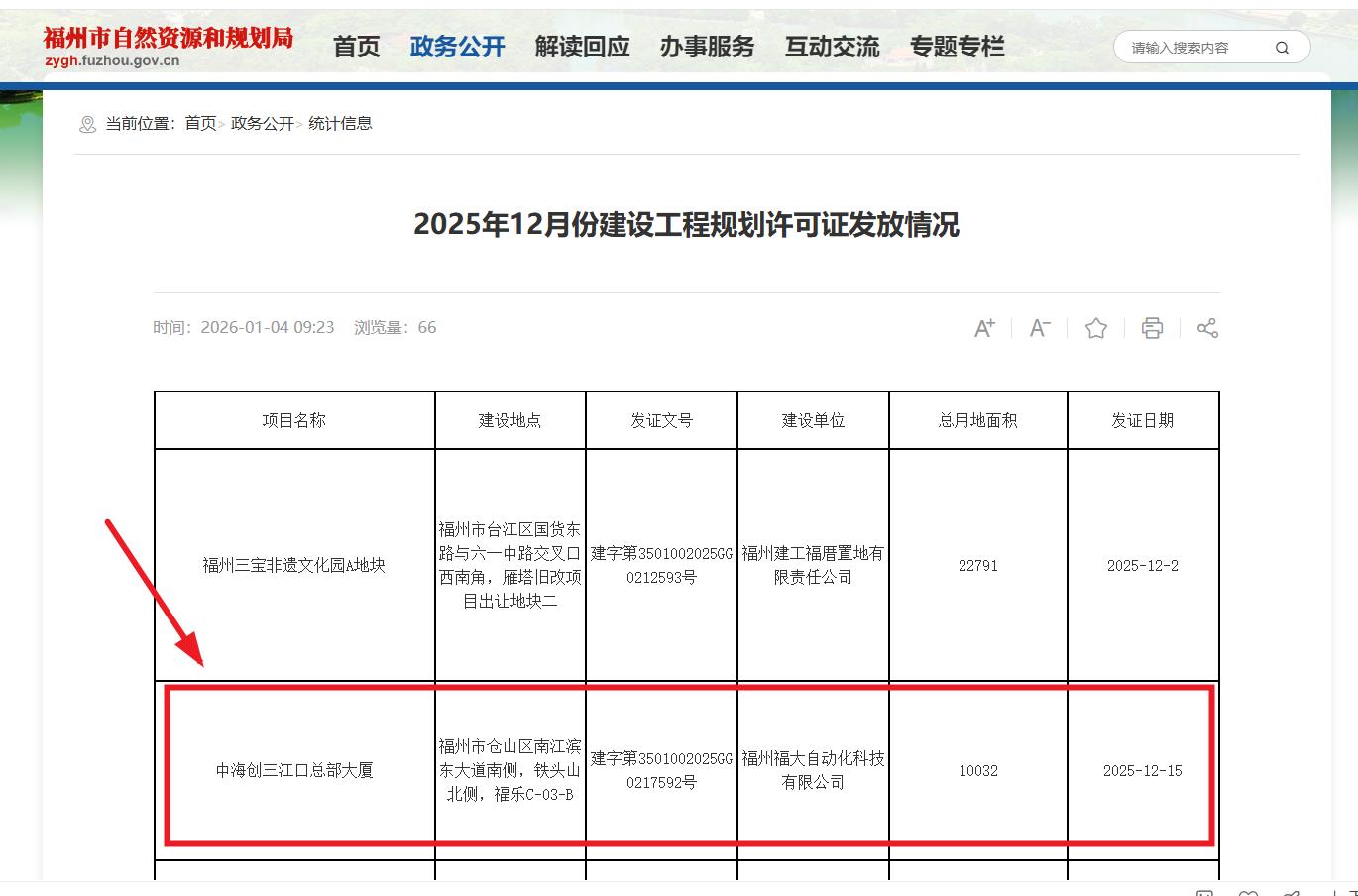Viewport: 1358px width, 896px height.
Task: Follow the 政务公开 breadcrumb link
Action: click(262, 123)
